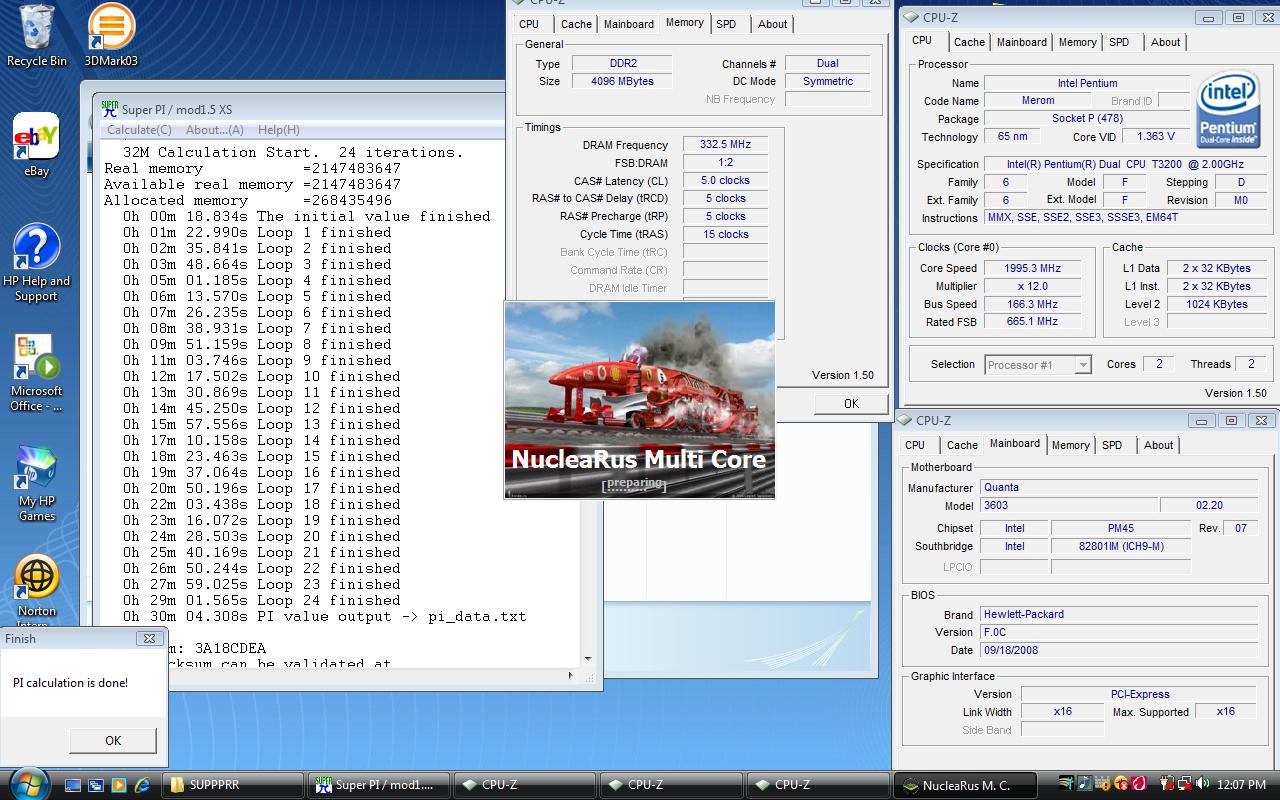
Task: Click OK in the CPU-Z Memory window
Action: coord(851,403)
